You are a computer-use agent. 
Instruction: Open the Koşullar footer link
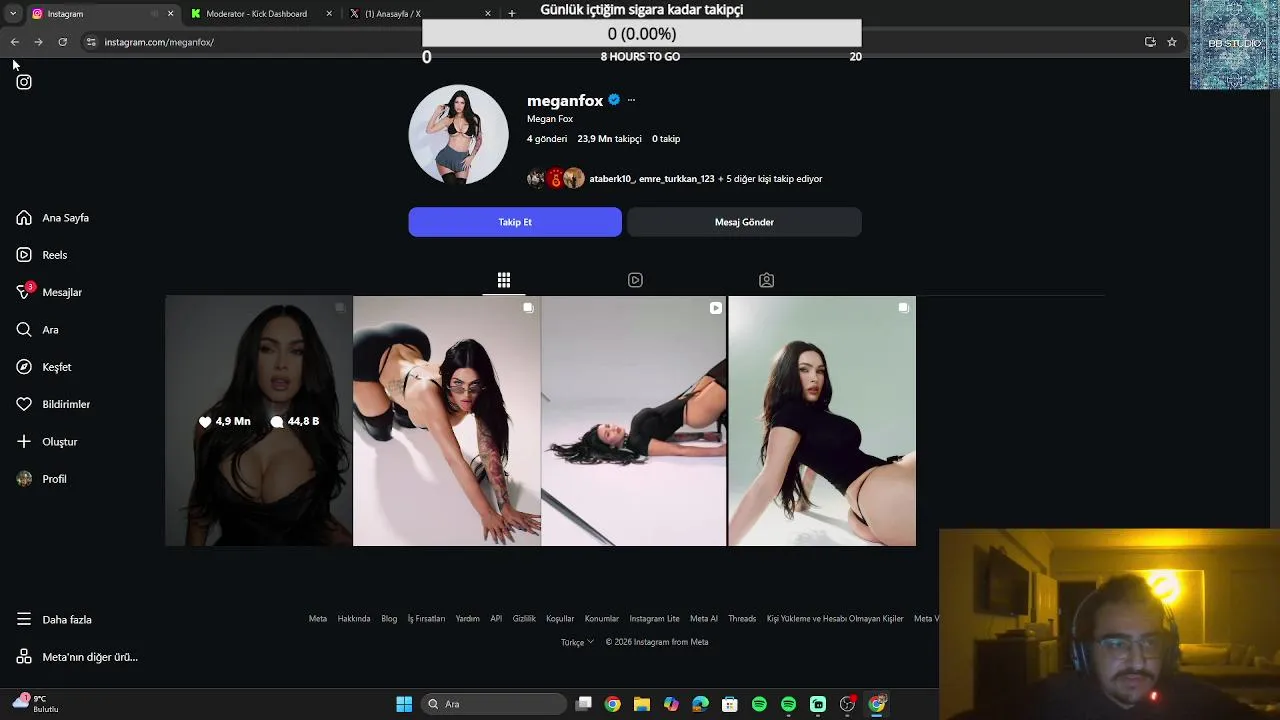point(560,619)
